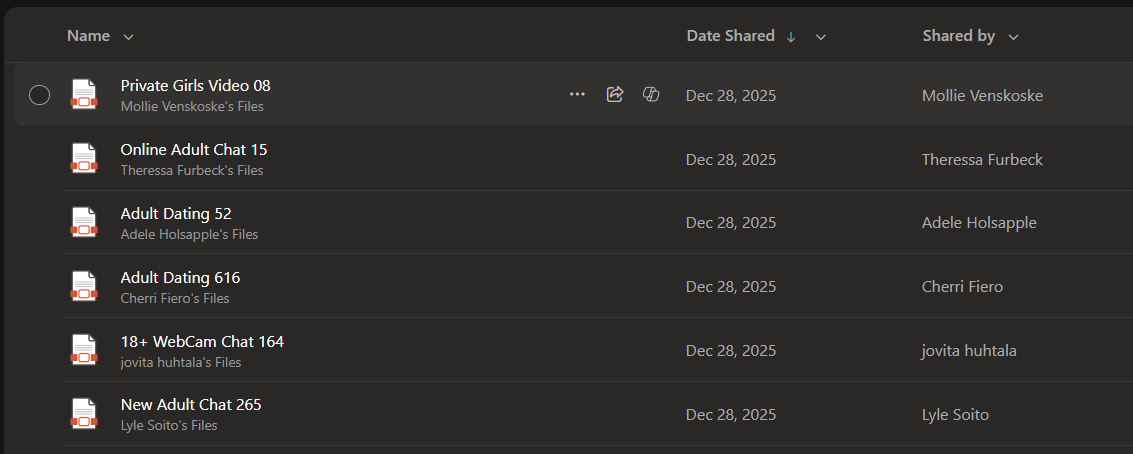Click the Shared by column header
The height and width of the screenshot is (454, 1133).
pyautogui.click(x=958, y=36)
